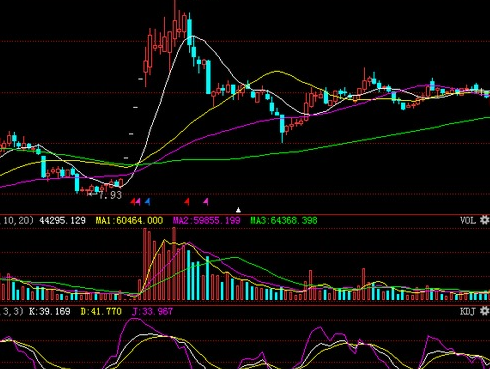Click the D:41.770 KDJ value
490x369 pixels.
pyautogui.click(x=101, y=312)
